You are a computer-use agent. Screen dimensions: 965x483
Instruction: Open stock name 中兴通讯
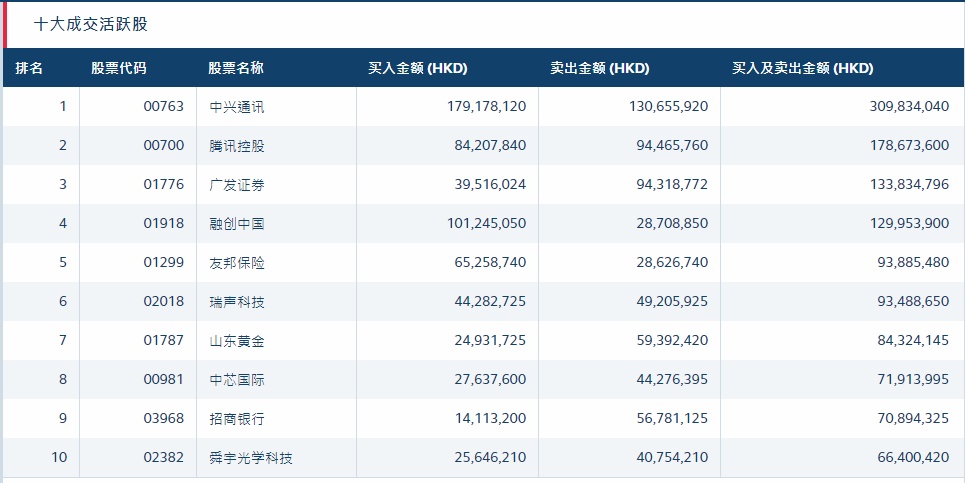[237, 107]
